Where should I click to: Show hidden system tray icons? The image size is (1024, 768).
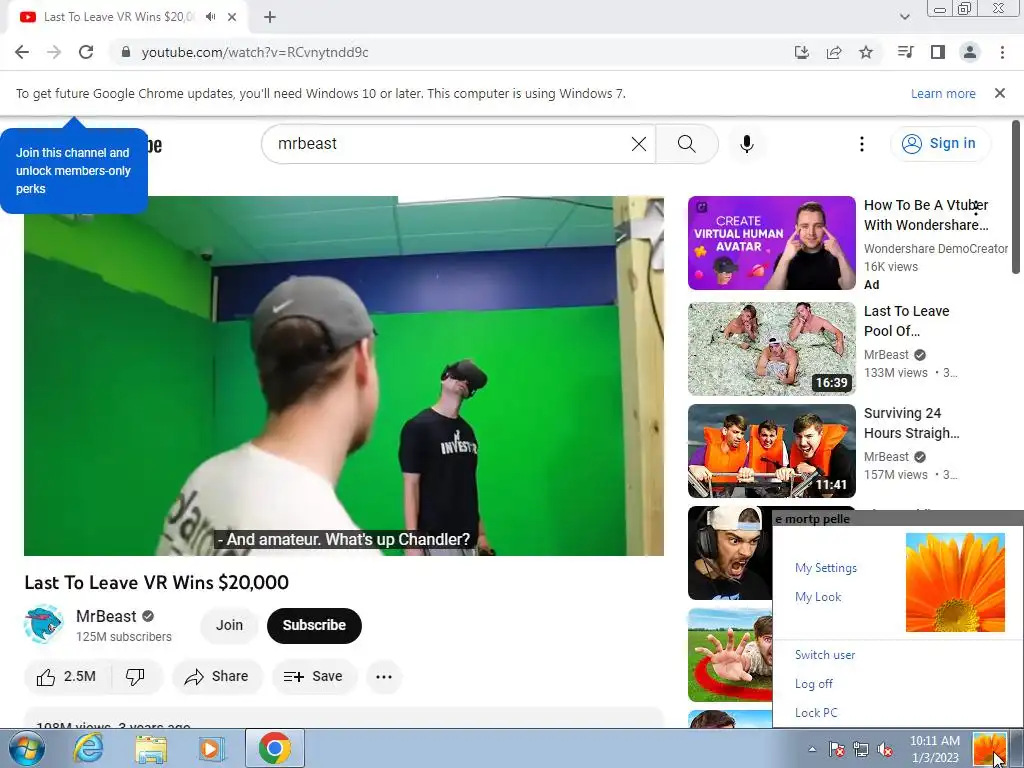[x=812, y=749]
